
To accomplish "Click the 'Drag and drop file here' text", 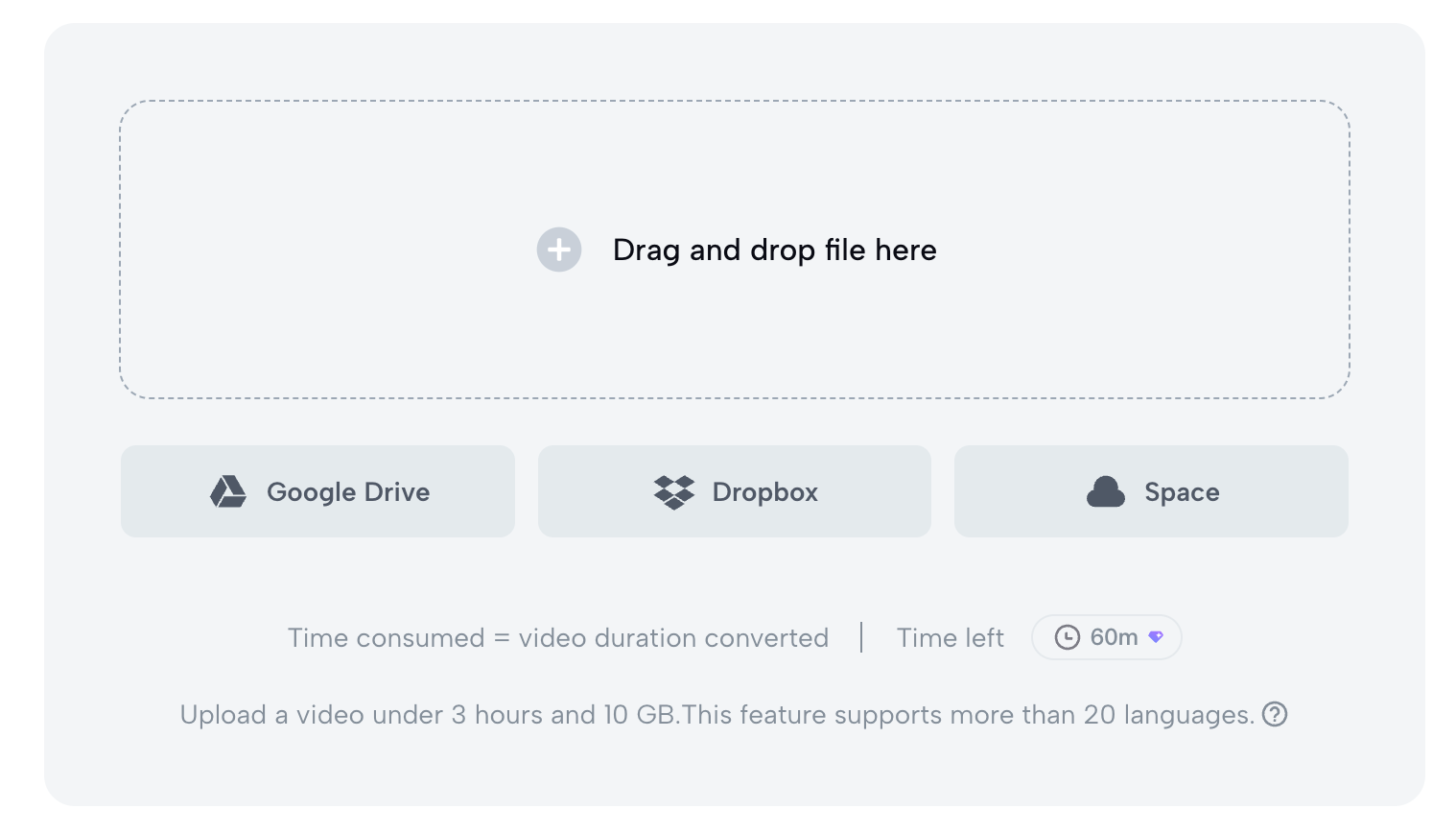I will pyautogui.click(x=774, y=250).
